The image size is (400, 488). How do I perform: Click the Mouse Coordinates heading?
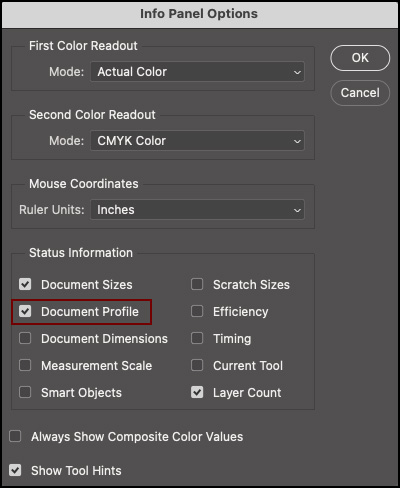tap(84, 184)
